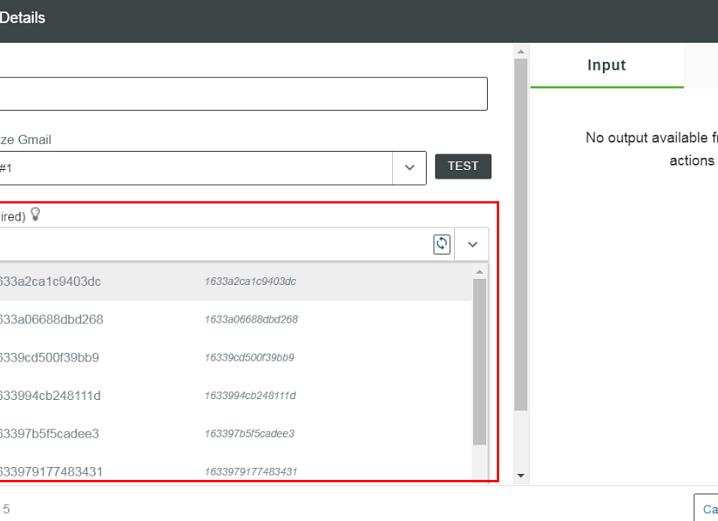Click the dropdown list's scrollbar thumb
The width and height of the screenshot is (718, 521).
(479, 360)
